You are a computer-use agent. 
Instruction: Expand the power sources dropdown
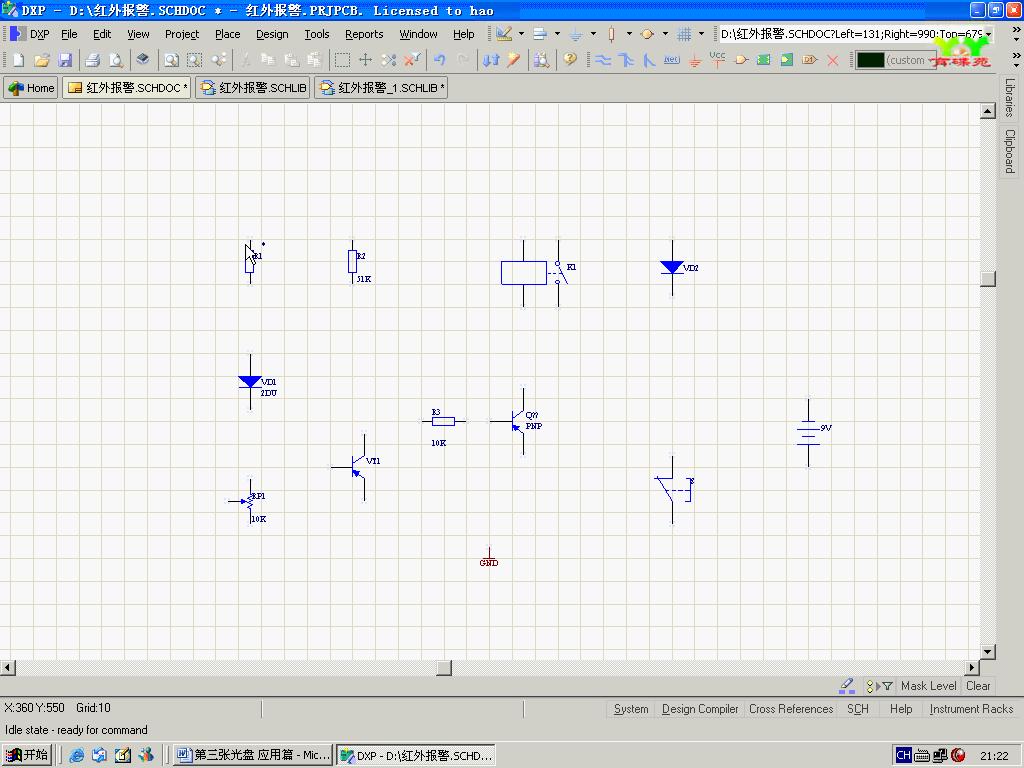(593, 34)
